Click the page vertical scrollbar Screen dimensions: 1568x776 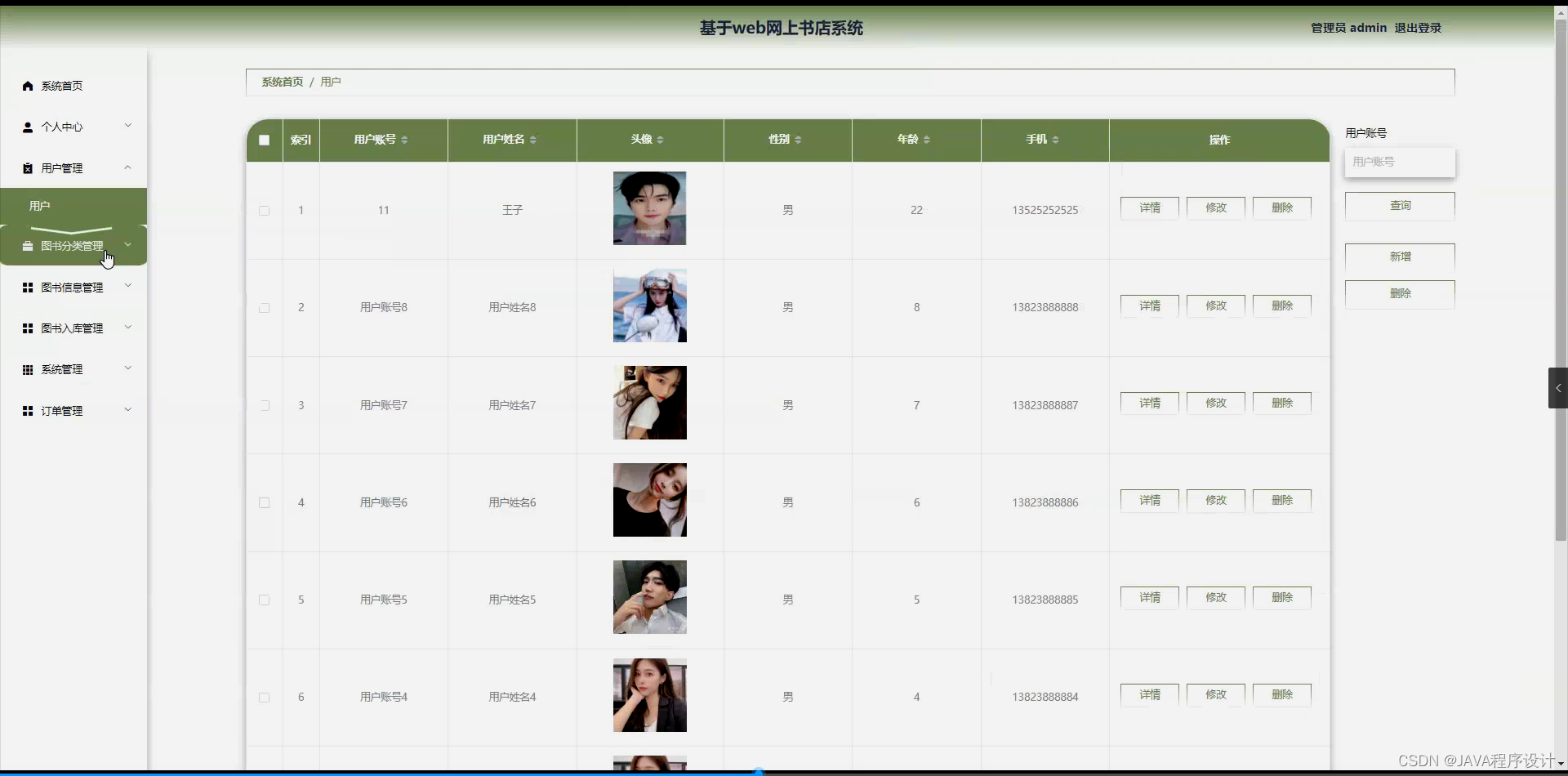pos(1561,282)
